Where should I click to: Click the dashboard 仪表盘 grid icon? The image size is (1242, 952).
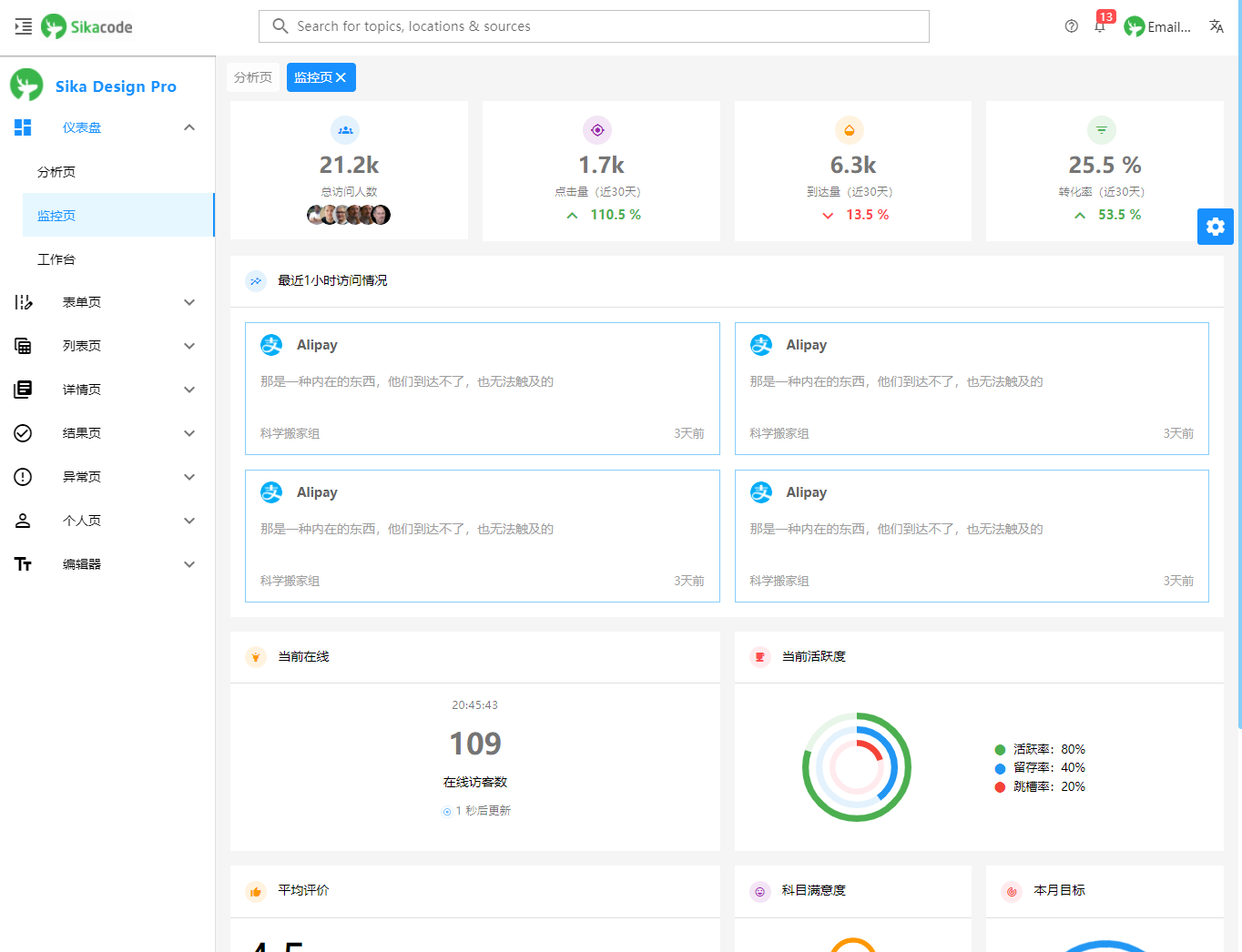click(x=24, y=127)
